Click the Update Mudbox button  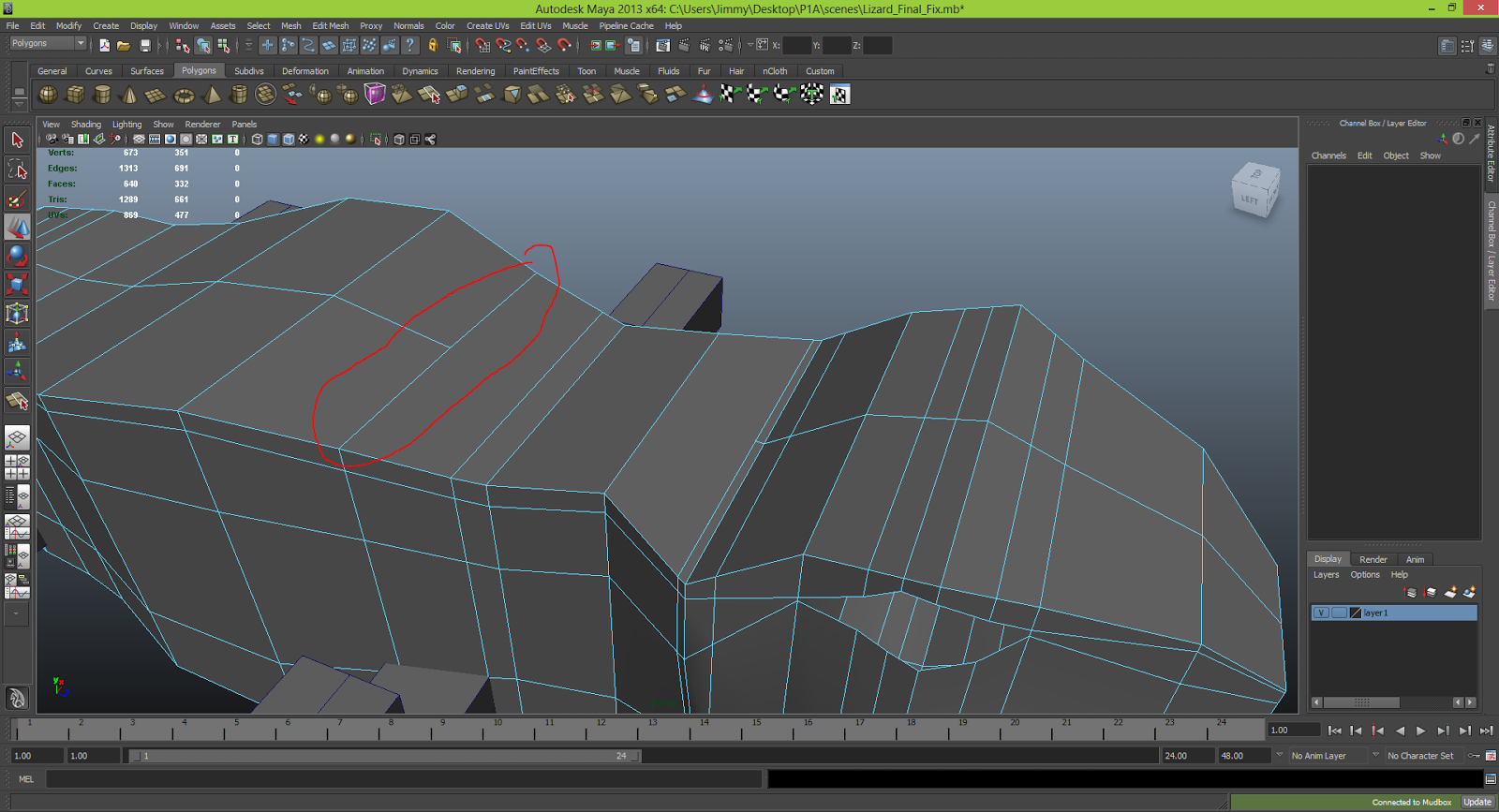1477,803
